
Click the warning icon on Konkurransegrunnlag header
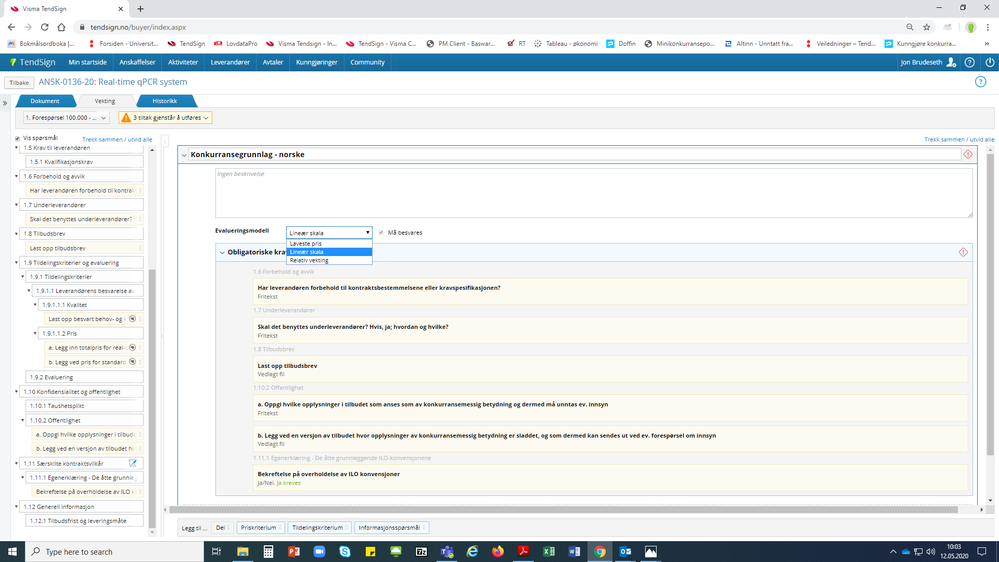[968, 154]
